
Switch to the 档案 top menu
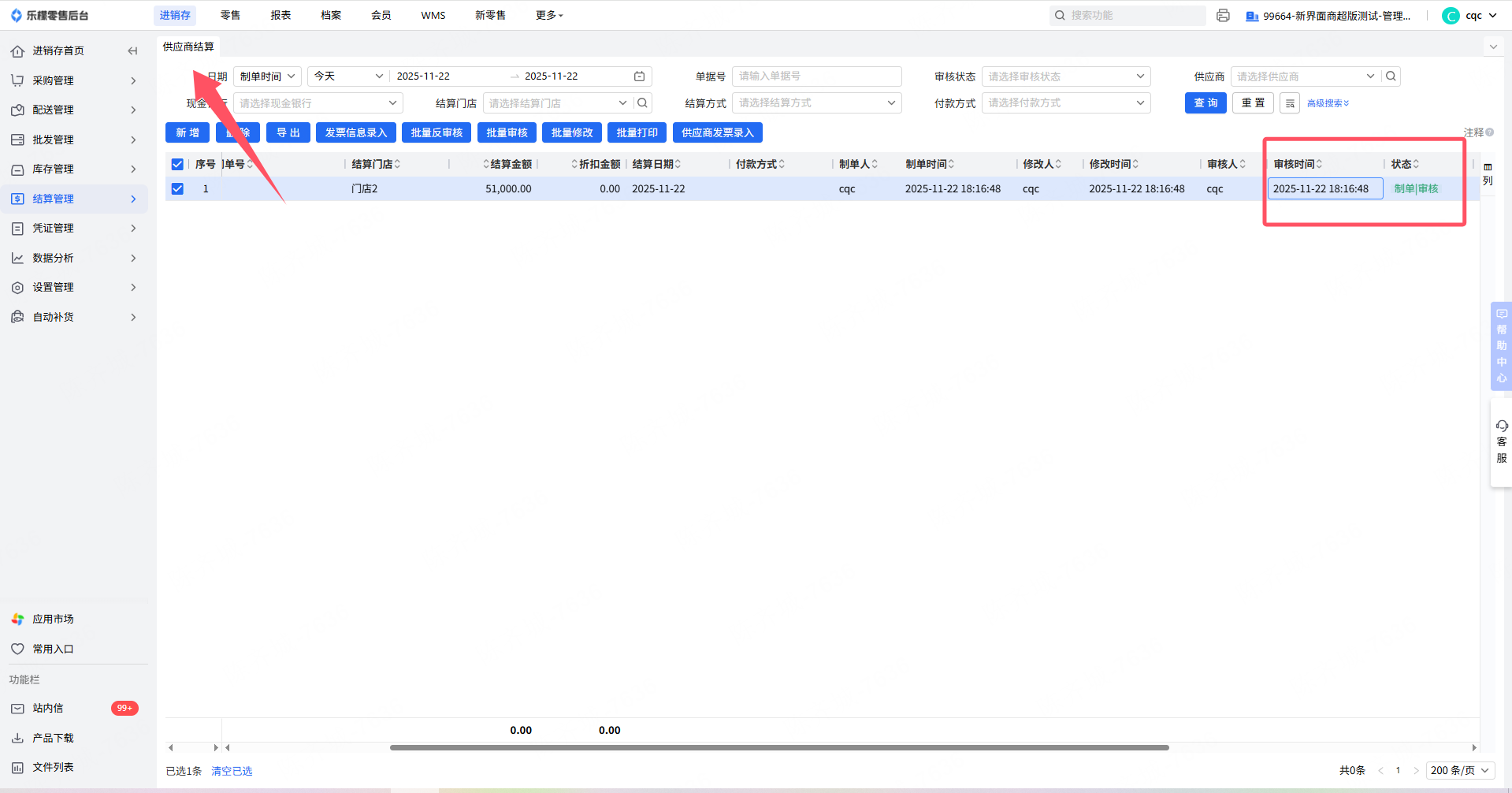pos(331,16)
